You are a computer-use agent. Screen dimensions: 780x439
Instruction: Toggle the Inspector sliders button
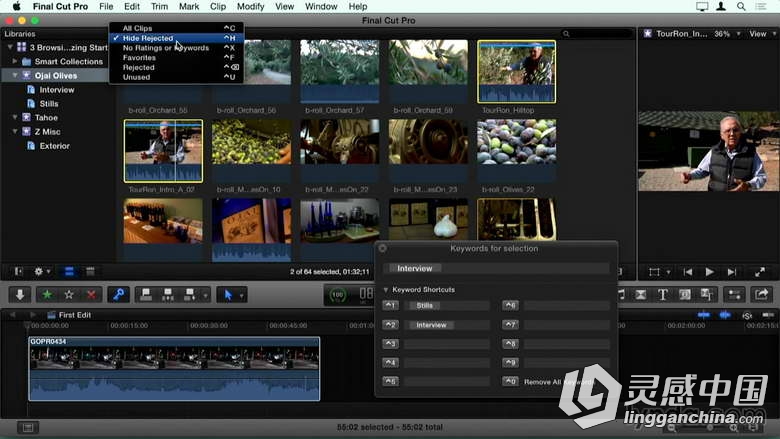[x=735, y=295]
